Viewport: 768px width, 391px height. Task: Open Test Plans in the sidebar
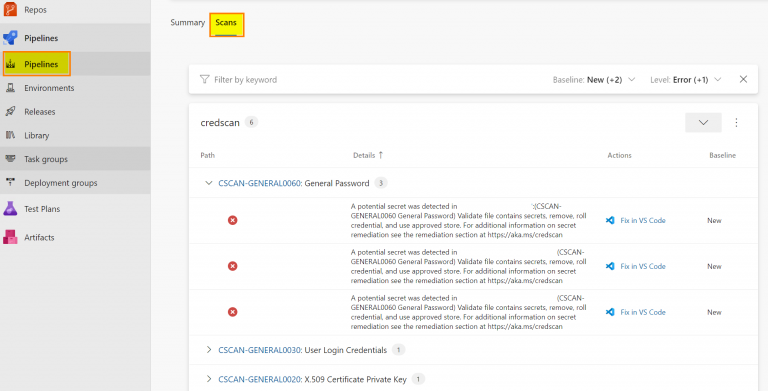pos(42,209)
